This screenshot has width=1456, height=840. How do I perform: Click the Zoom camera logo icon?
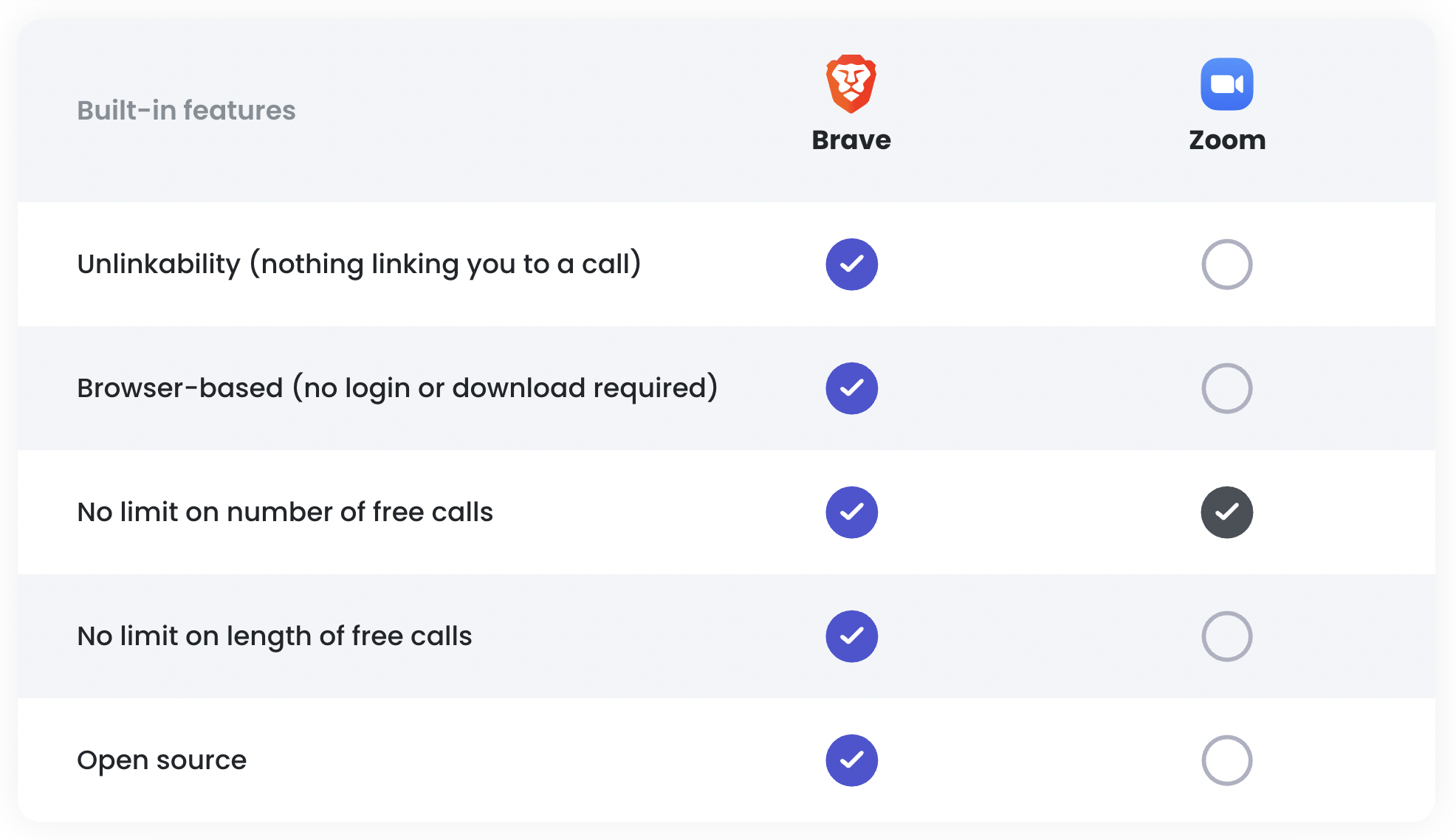pos(1226,84)
